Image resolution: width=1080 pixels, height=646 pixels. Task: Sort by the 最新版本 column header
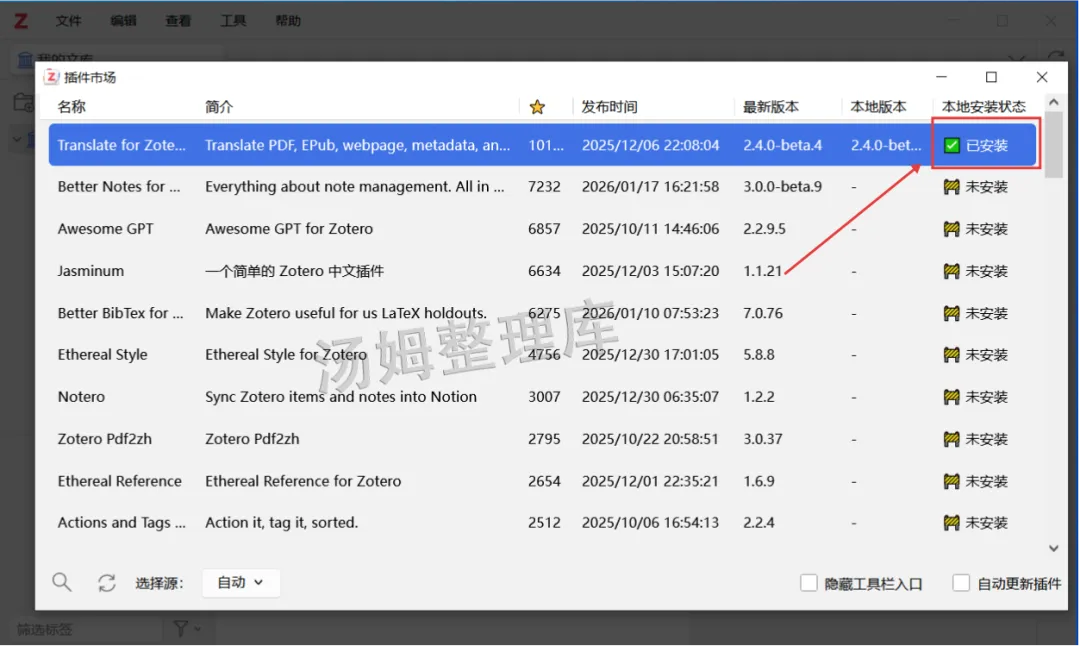click(x=771, y=107)
